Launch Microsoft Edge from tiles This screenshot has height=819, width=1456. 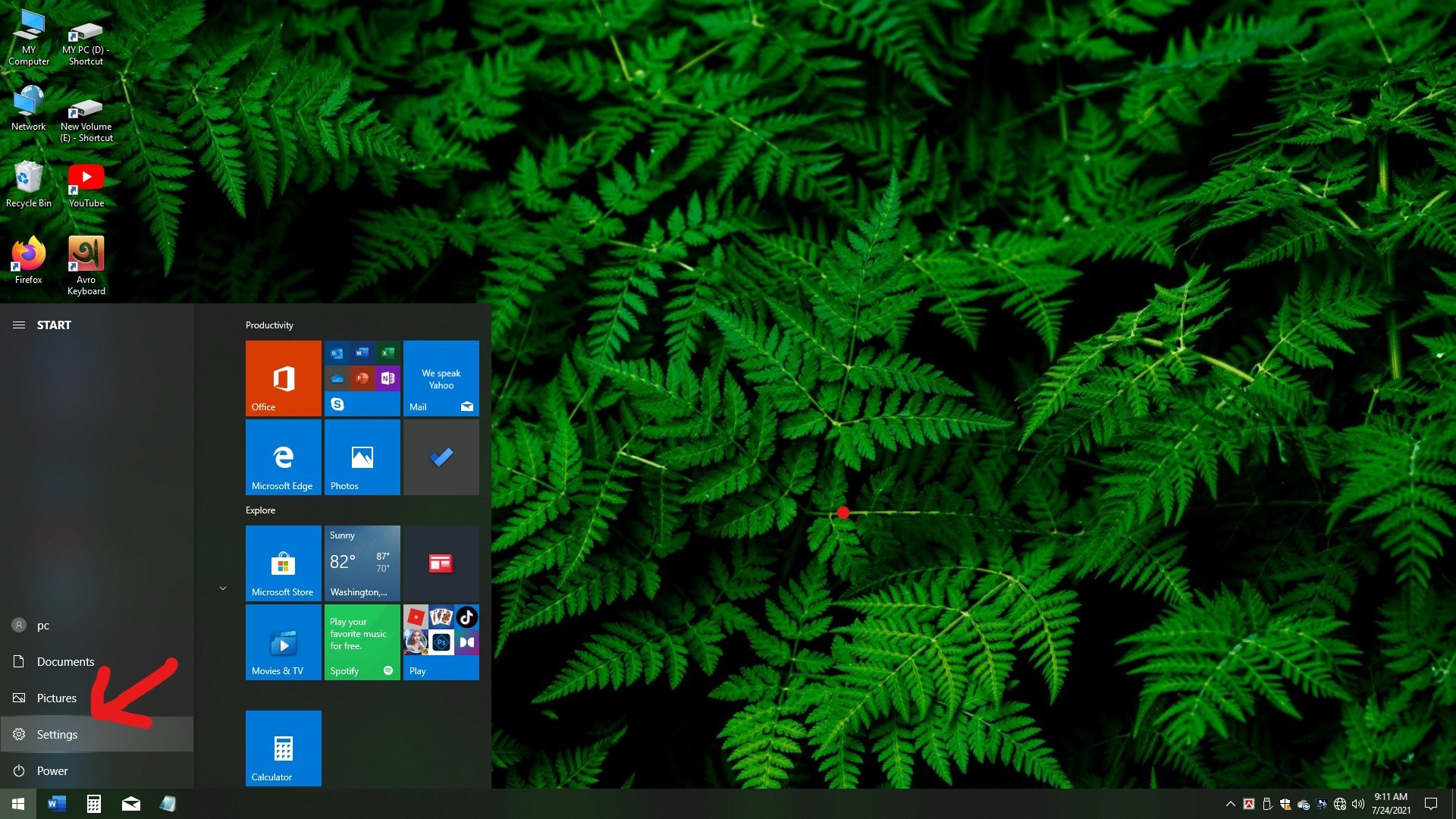click(x=283, y=457)
